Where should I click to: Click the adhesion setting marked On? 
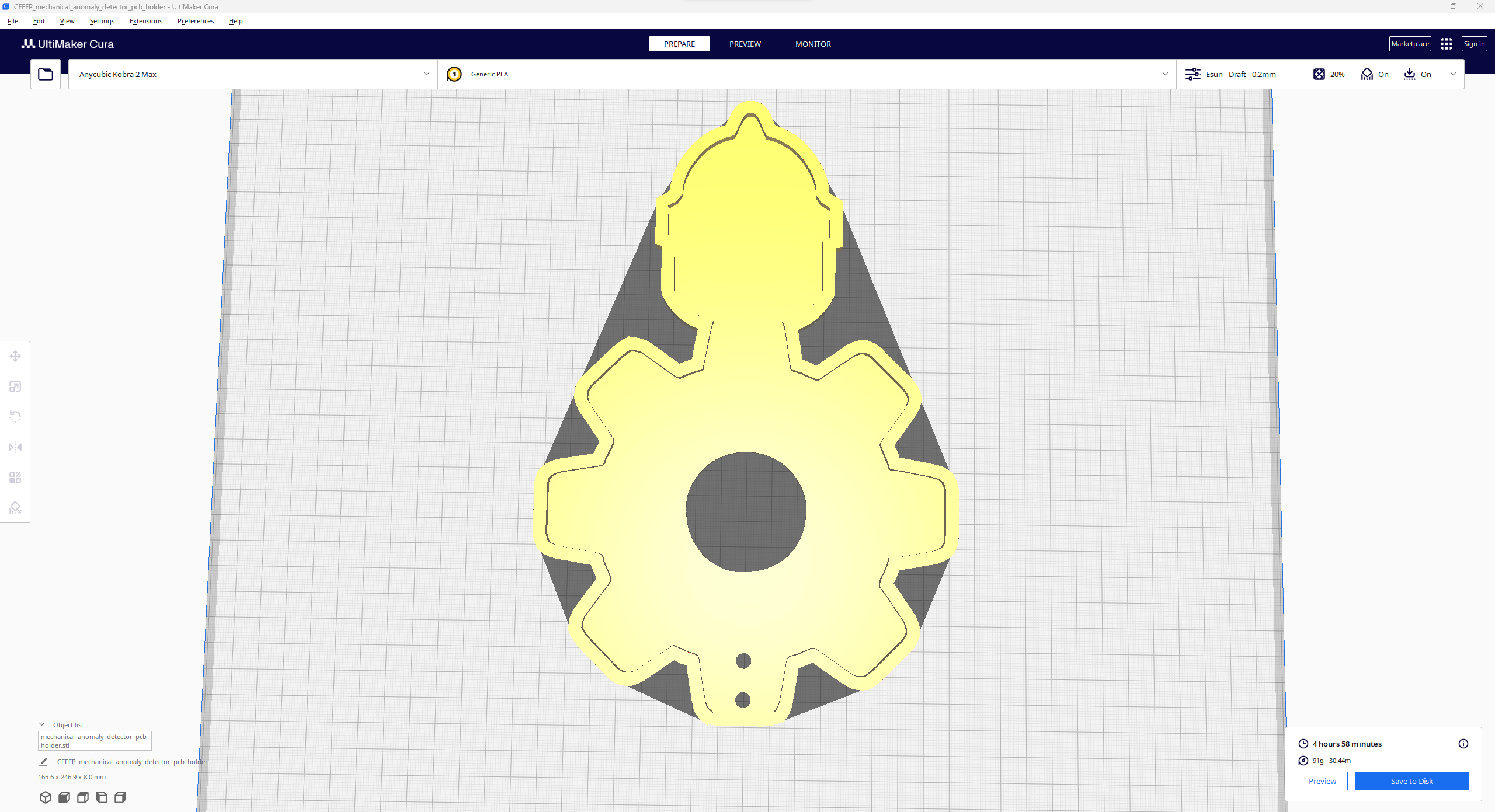point(1418,74)
